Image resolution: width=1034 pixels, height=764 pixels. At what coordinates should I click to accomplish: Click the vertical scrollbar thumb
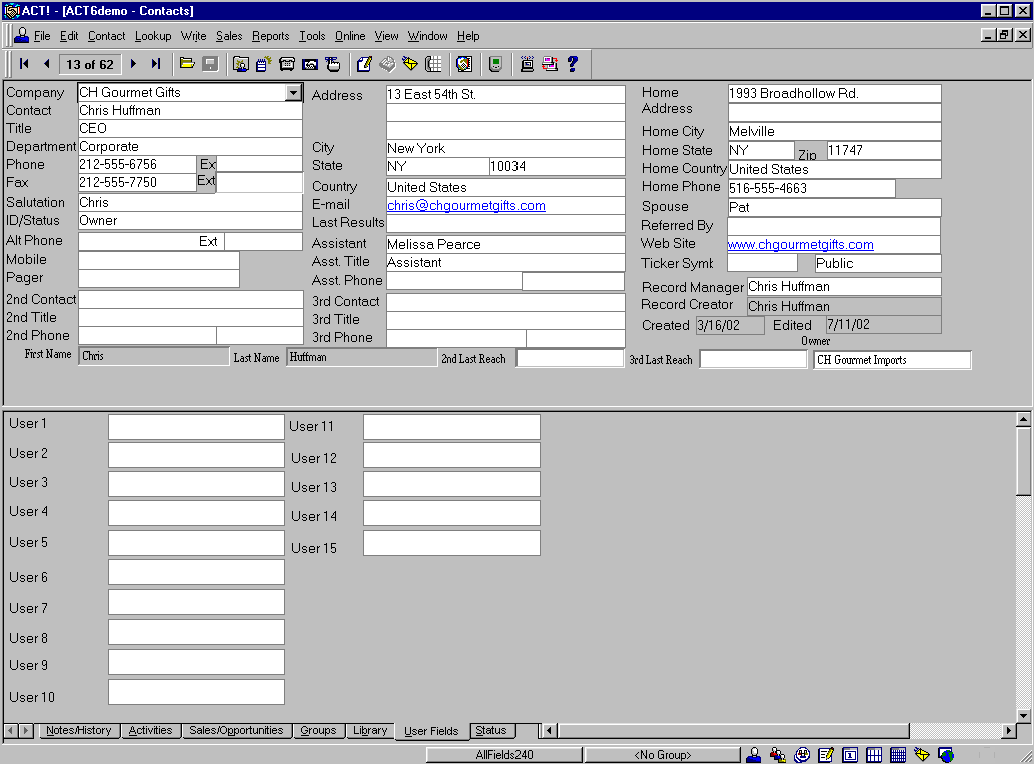[1023, 461]
